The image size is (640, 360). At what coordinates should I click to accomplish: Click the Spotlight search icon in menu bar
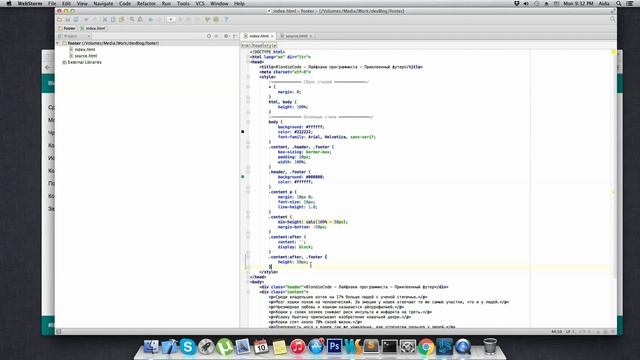(x=619, y=3)
